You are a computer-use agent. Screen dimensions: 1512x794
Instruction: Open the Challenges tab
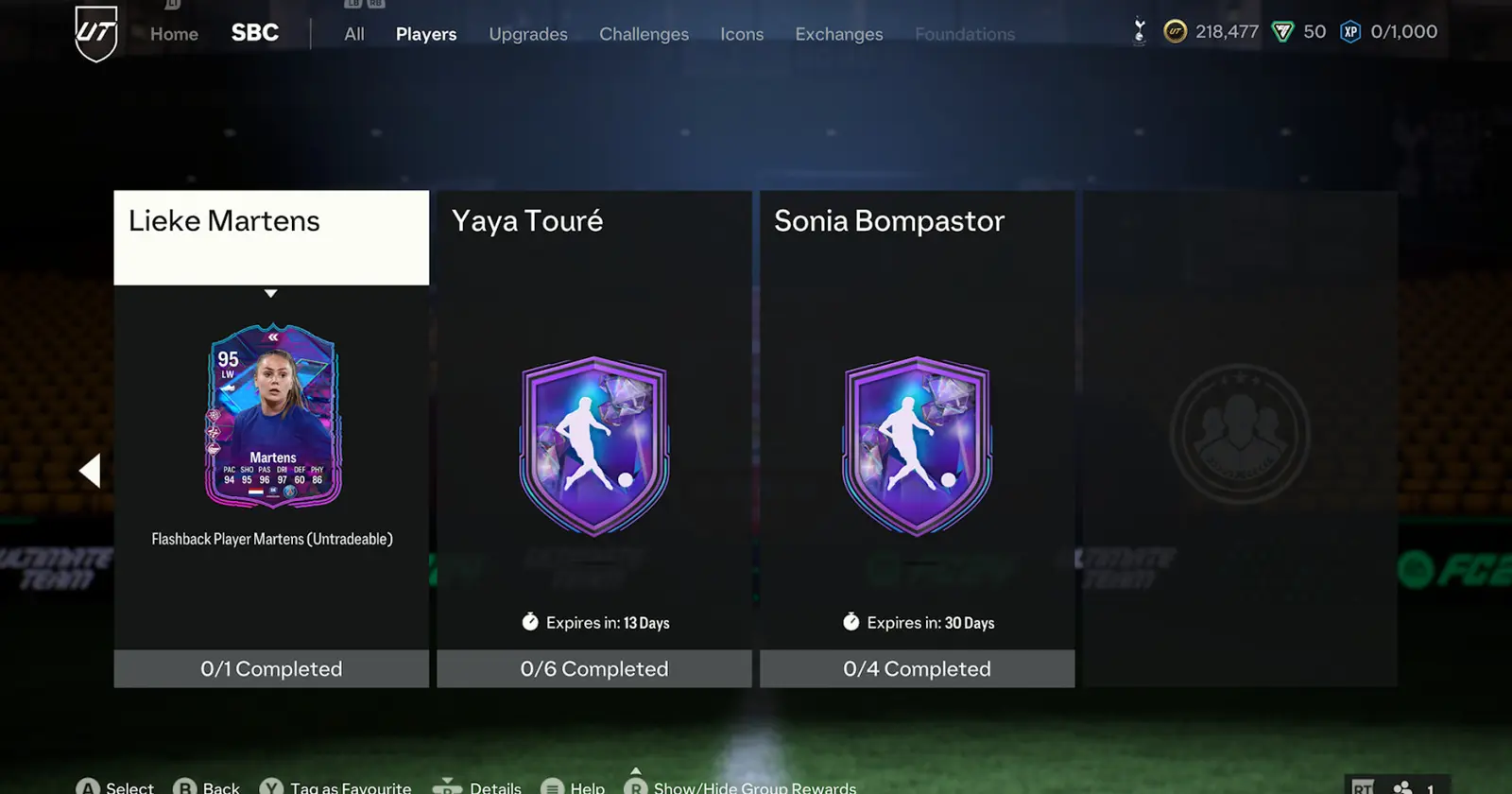(644, 34)
